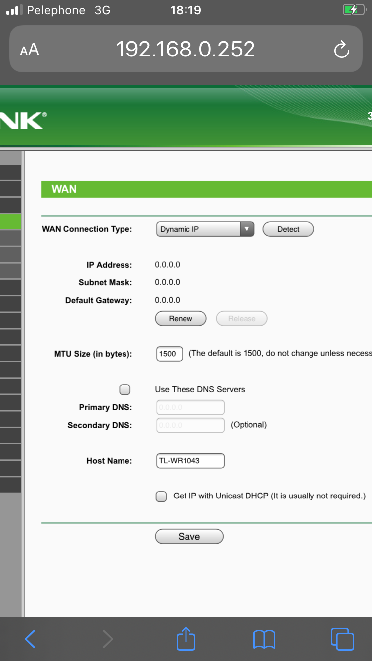The image size is (372, 661).
Task: Focus the MTU Size field
Action: click(x=169, y=354)
